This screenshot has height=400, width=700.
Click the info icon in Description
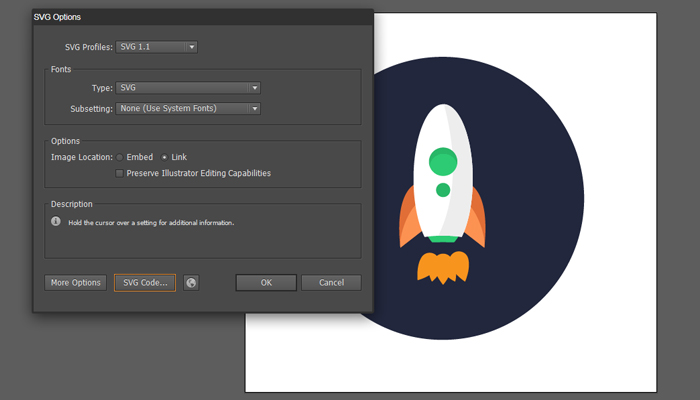pyautogui.click(x=56, y=221)
